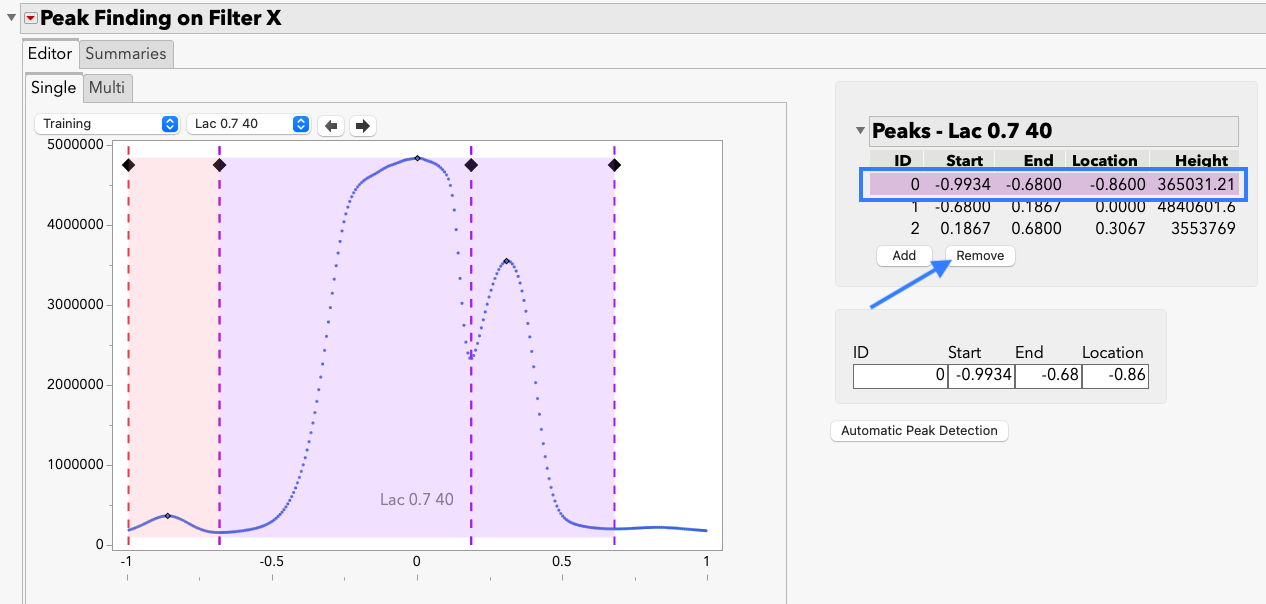Screen dimensions: 1266x604
Task: Click the stepper arrows on Training selector
Action: click(168, 123)
